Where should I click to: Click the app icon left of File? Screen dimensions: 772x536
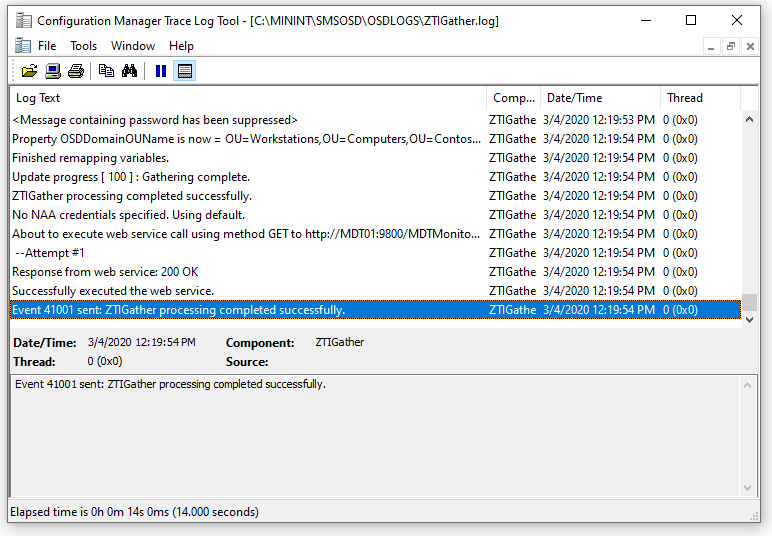click(22, 46)
